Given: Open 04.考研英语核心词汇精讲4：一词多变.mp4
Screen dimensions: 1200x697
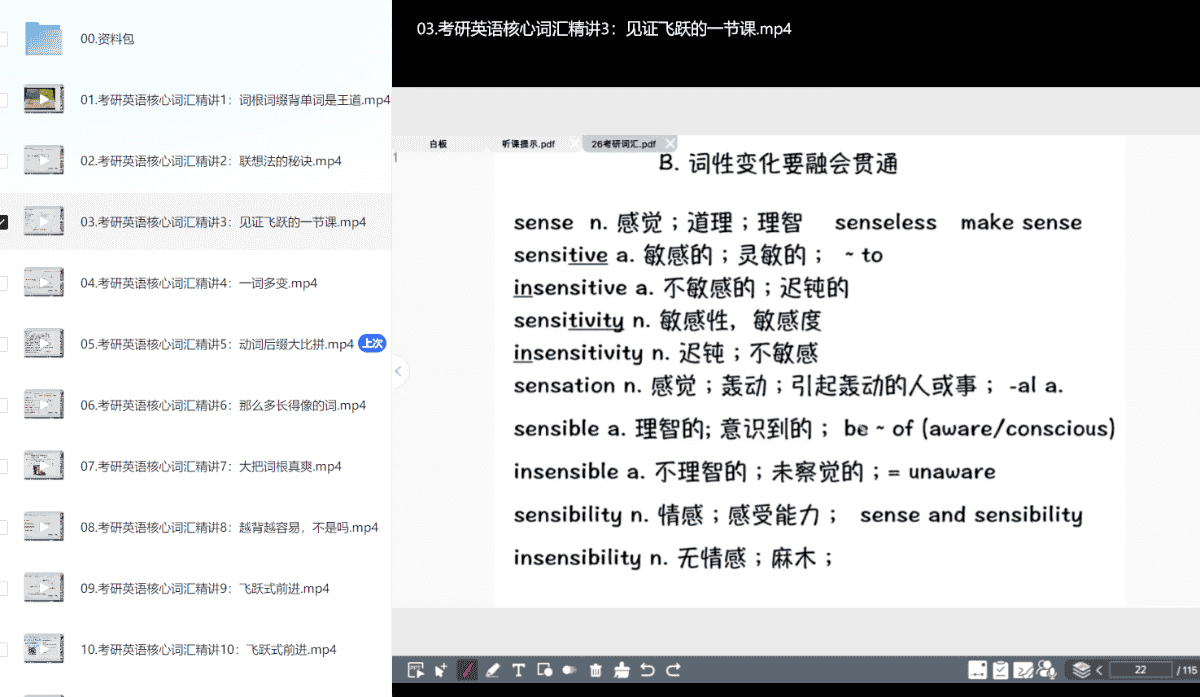Looking at the screenshot, I should [x=198, y=283].
